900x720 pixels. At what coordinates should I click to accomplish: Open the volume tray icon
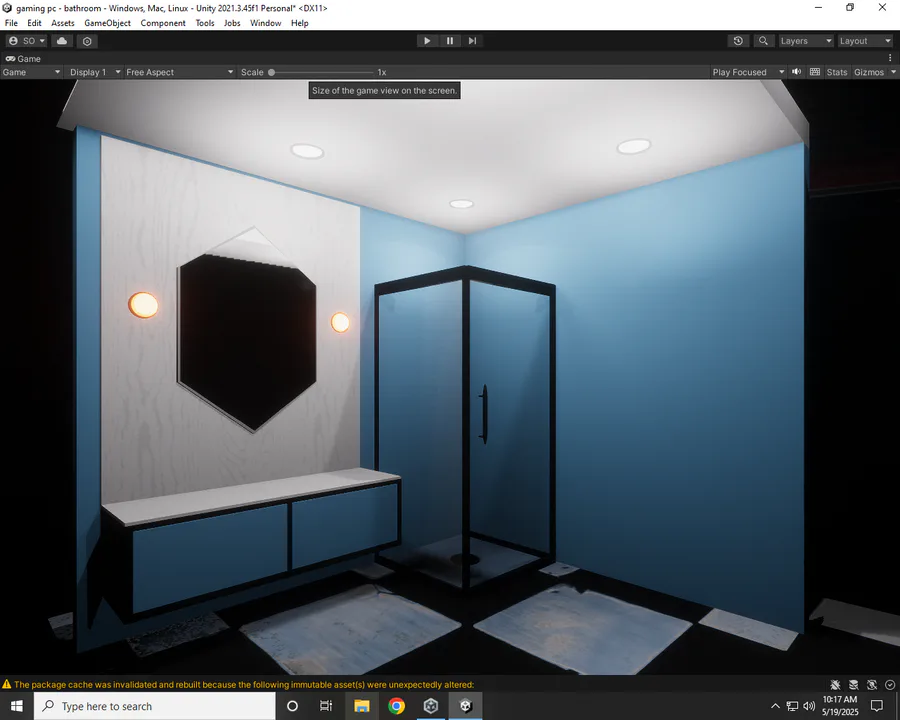tap(809, 706)
